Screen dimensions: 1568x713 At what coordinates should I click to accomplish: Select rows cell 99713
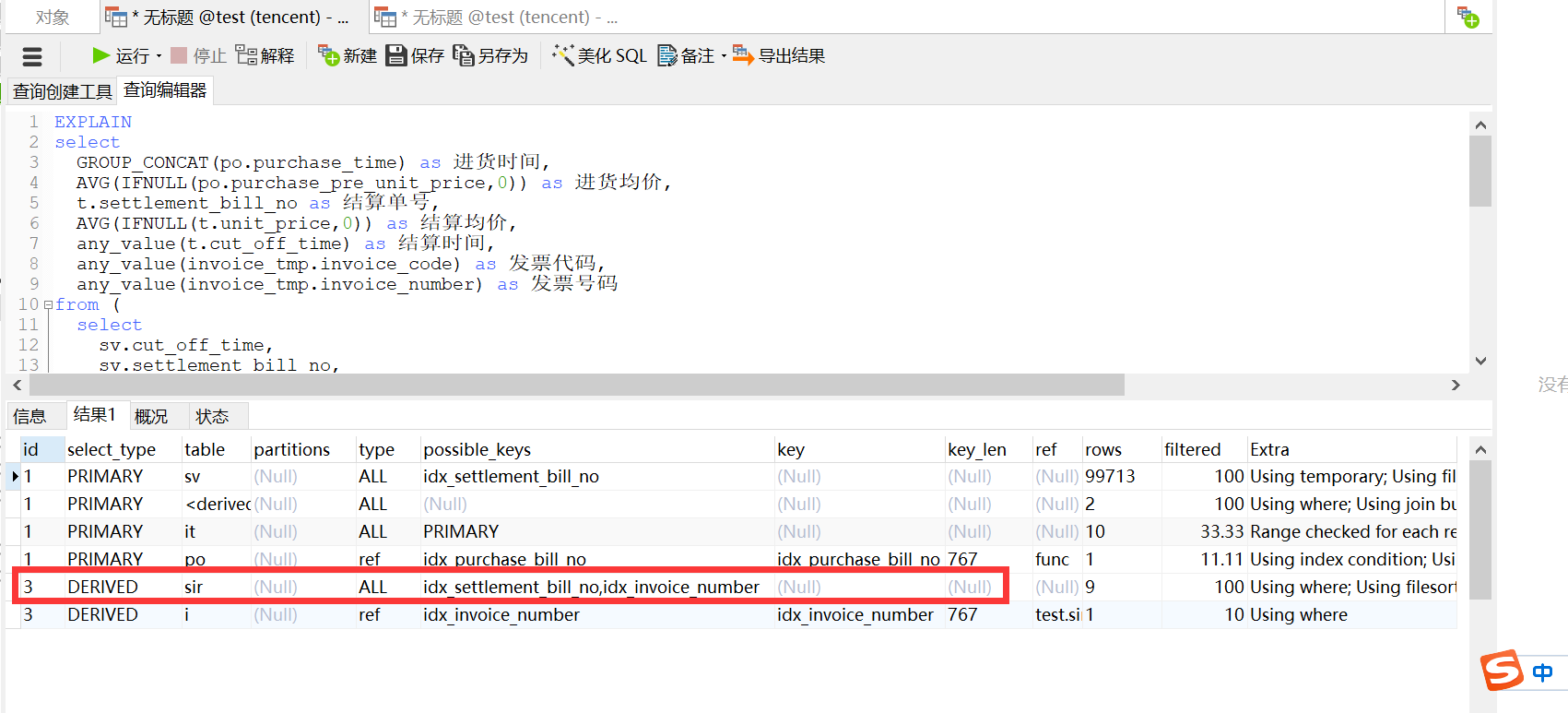pyautogui.click(x=1122, y=476)
